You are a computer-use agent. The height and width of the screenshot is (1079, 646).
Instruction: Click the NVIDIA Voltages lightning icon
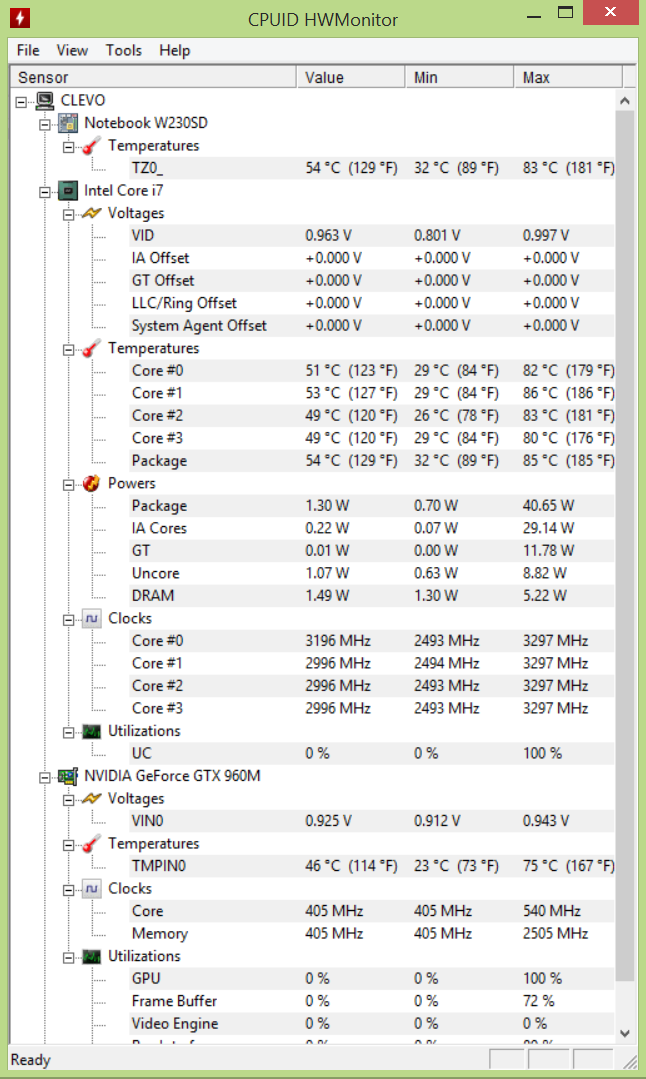91,799
